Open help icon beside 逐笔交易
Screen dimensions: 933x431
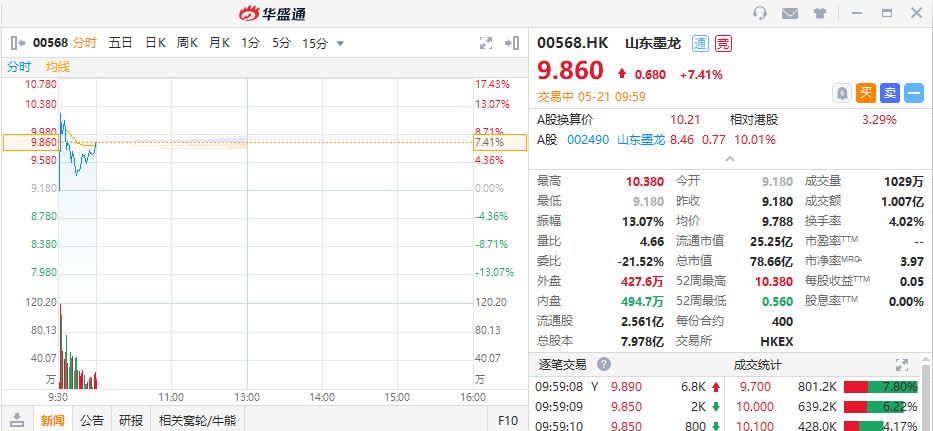tap(604, 364)
